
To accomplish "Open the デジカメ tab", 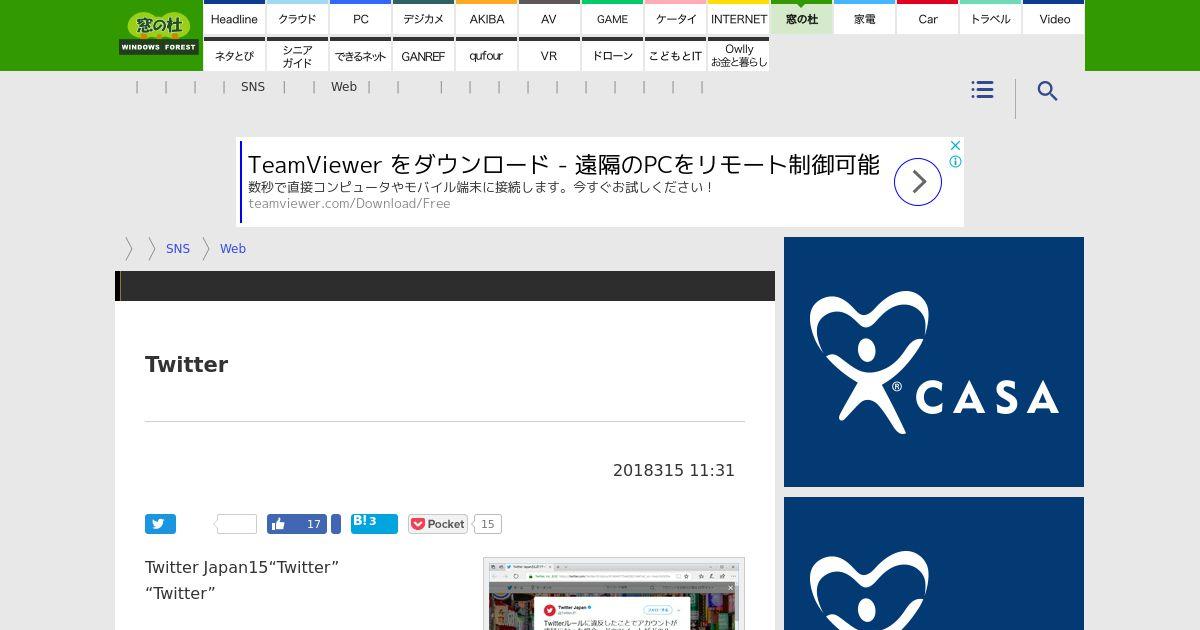I will (x=423, y=18).
